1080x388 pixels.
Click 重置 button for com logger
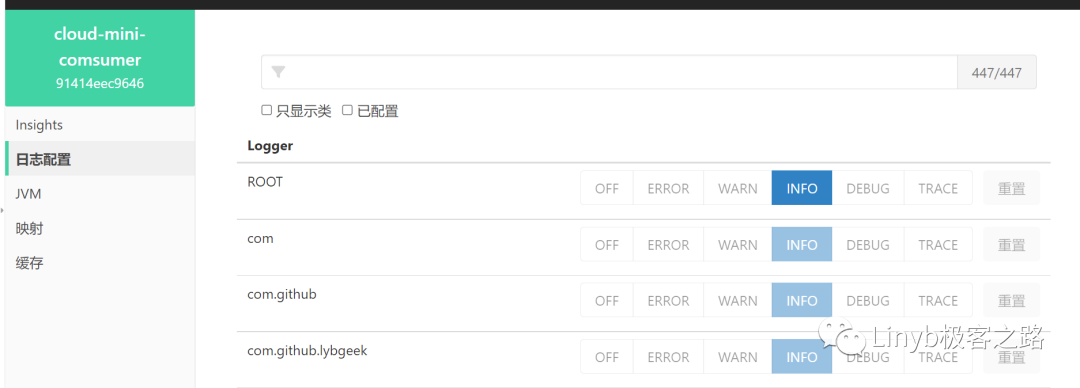pyautogui.click(x=1011, y=245)
